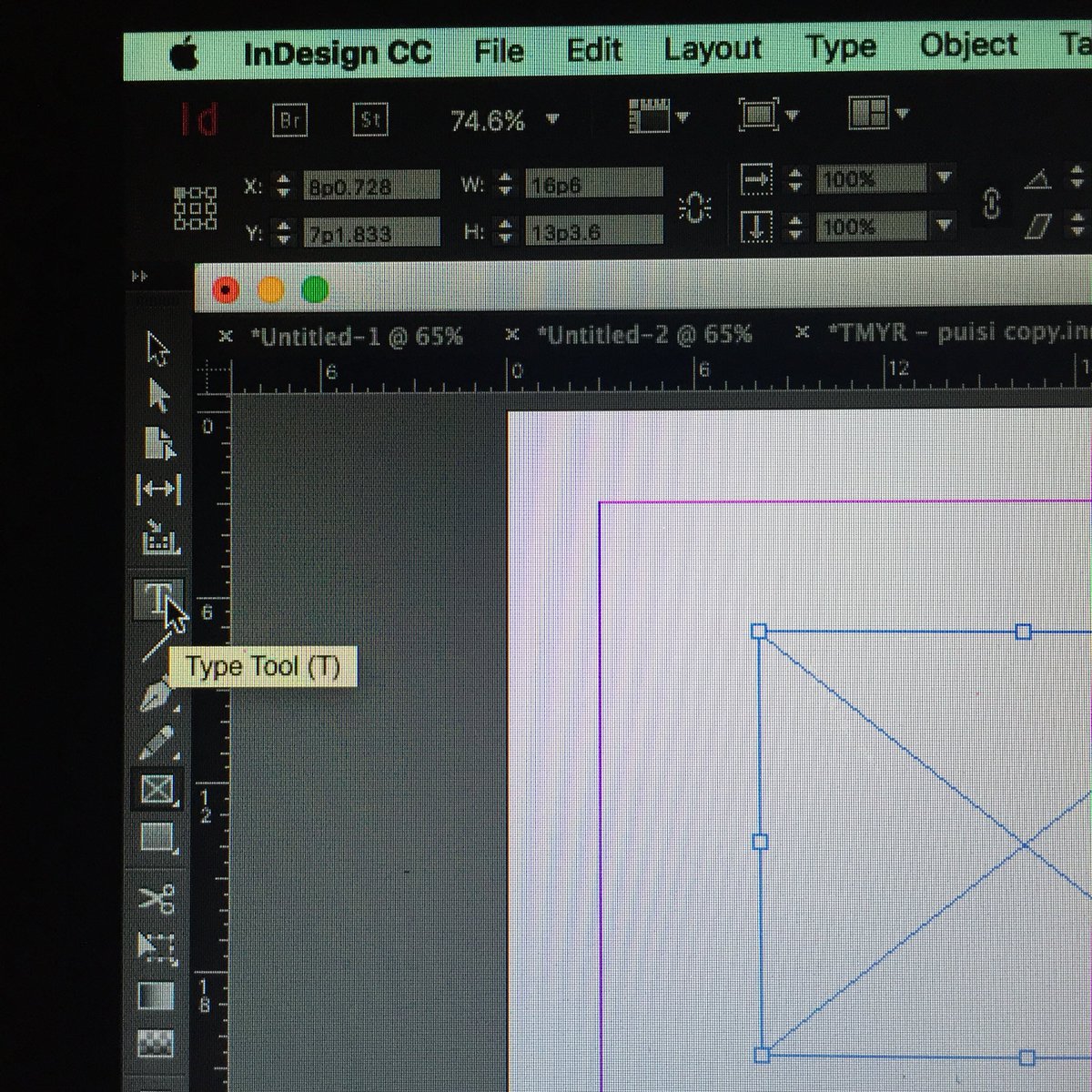This screenshot has height=1092, width=1092.
Task: Switch to the Untitled-1 @ 65% tab
Action: point(357,337)
